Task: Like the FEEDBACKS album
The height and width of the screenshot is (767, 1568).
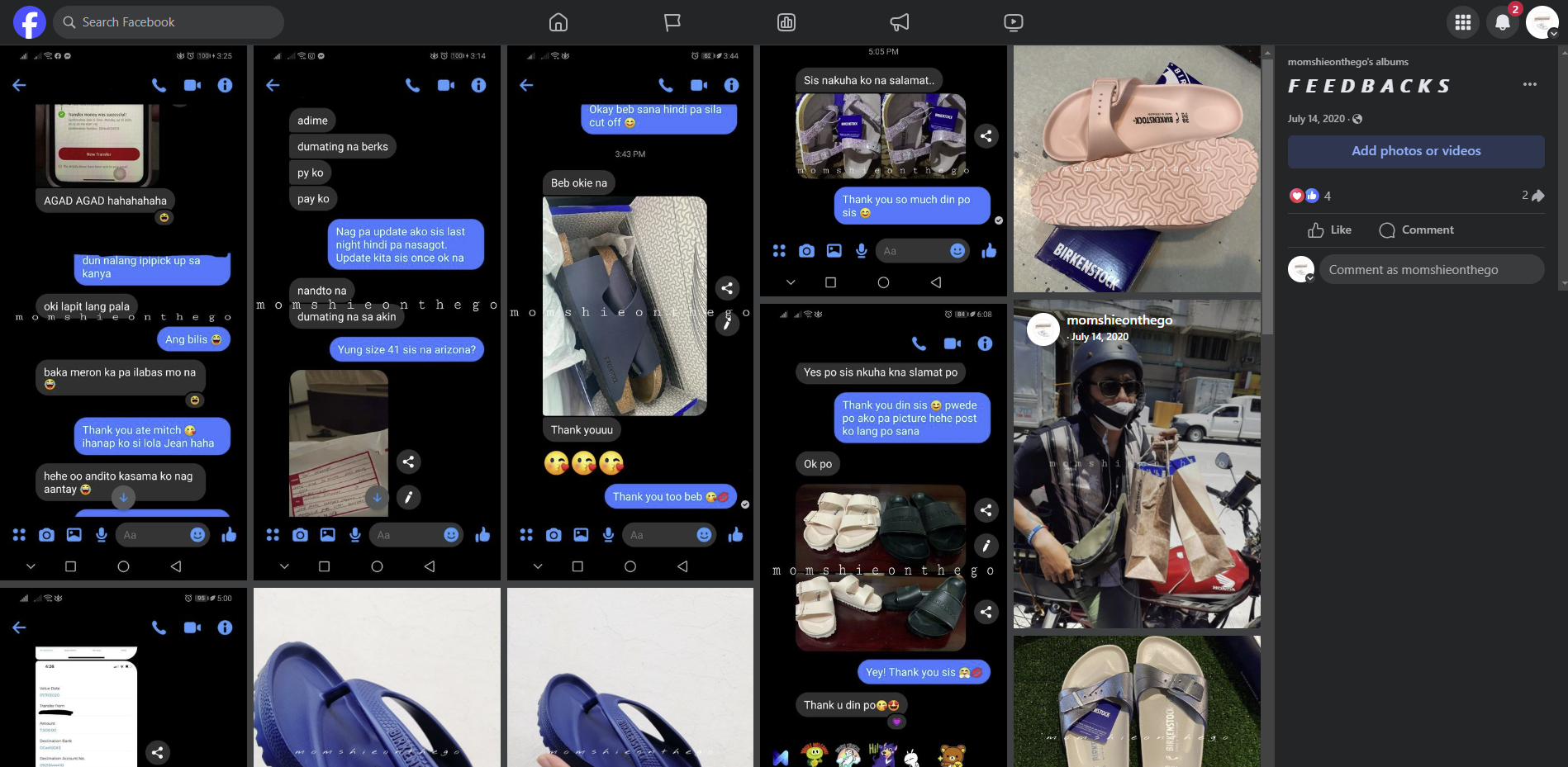Action: click(x=1329, y=230)
